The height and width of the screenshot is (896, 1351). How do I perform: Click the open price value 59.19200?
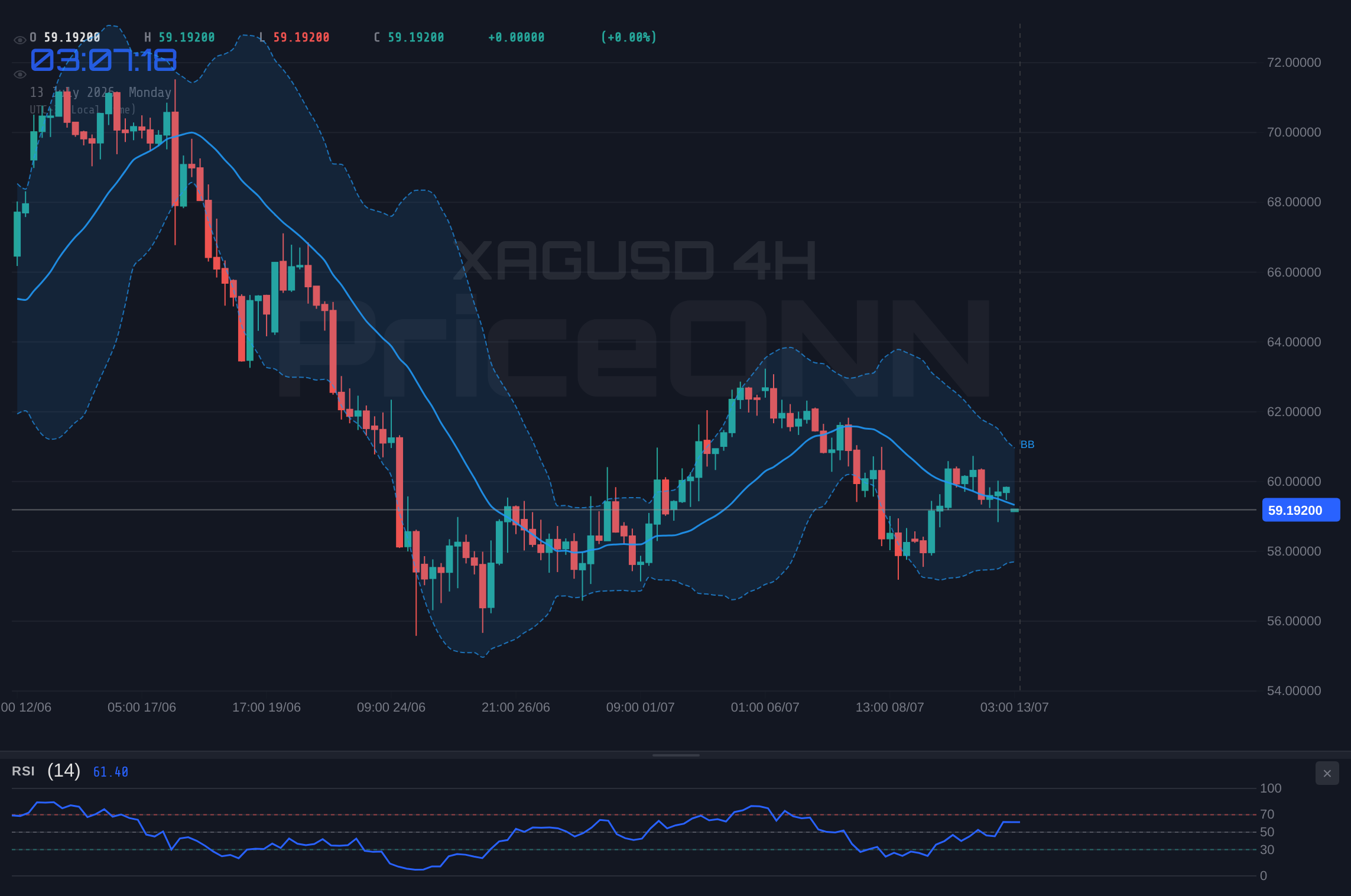tap(72, 37)
